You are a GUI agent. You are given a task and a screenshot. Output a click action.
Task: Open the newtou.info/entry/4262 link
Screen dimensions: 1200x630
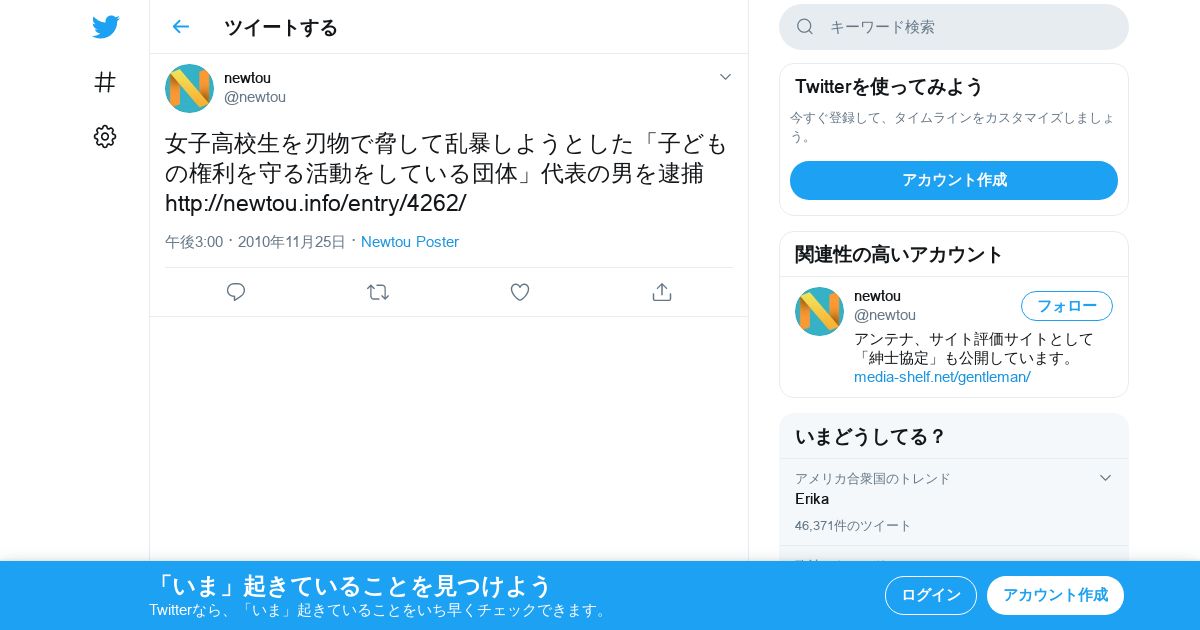316,203
